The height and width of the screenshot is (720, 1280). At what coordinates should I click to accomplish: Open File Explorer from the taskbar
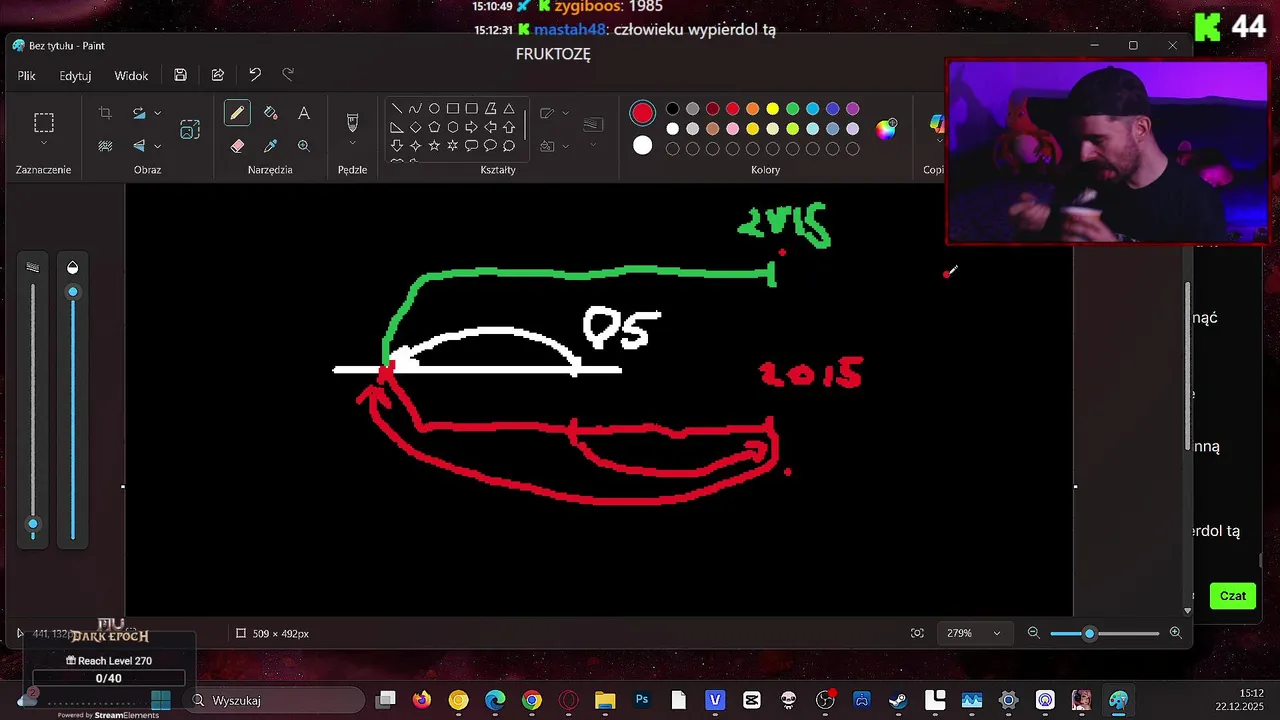[x=605, y=700]
